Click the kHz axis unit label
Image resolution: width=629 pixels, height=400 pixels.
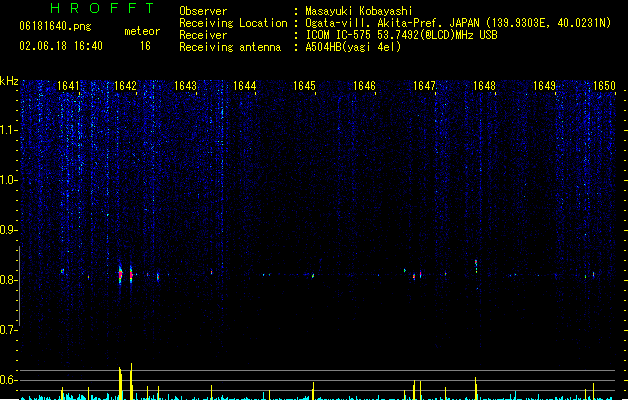point(9,81)
